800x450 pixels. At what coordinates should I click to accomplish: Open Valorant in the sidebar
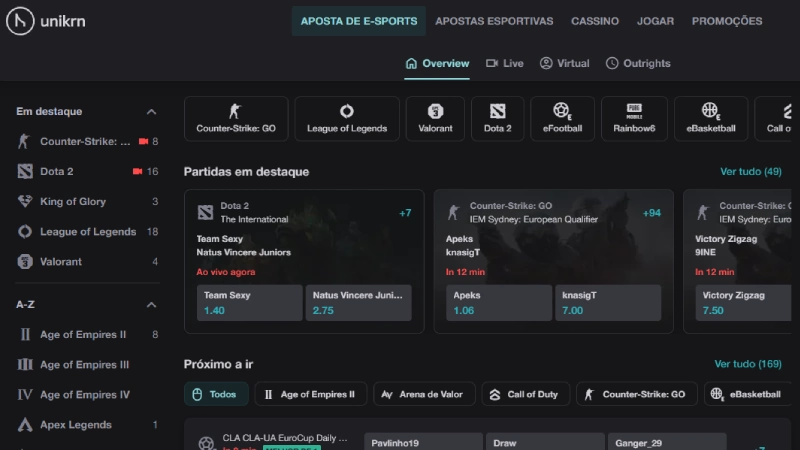[x=87, y=262]
